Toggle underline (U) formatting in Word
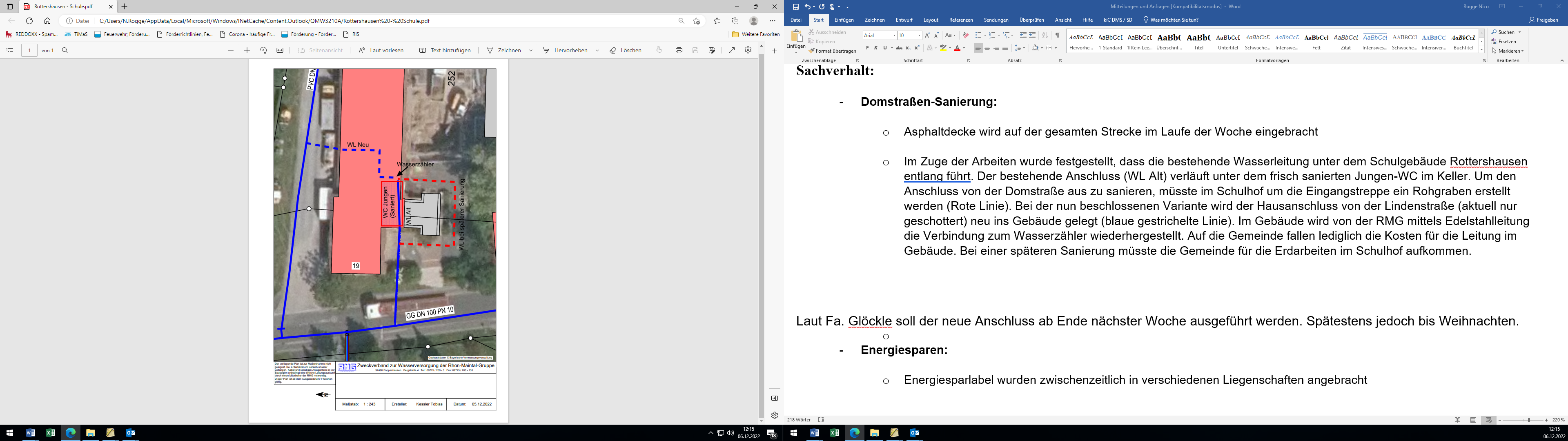The image size is (1568, 441). coord(884,48)
